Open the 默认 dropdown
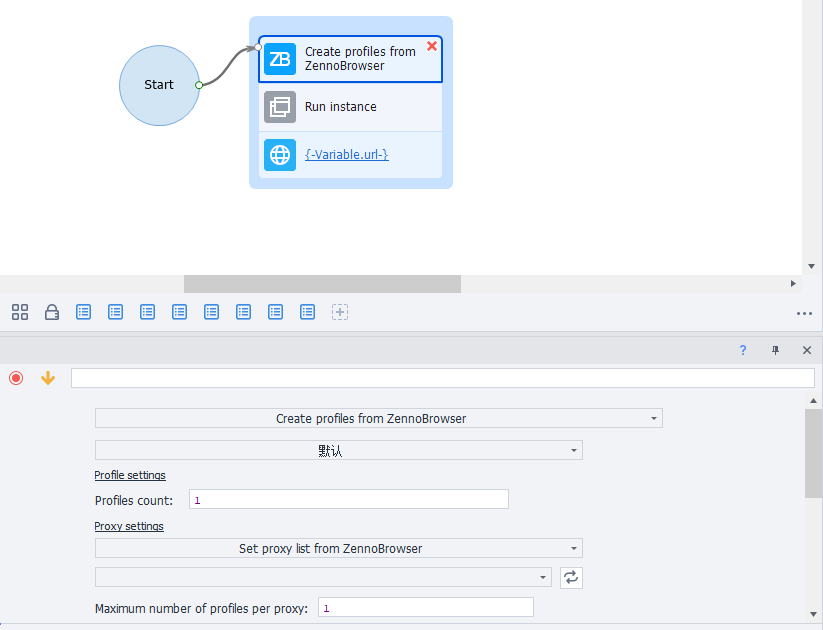 point(339,450)
